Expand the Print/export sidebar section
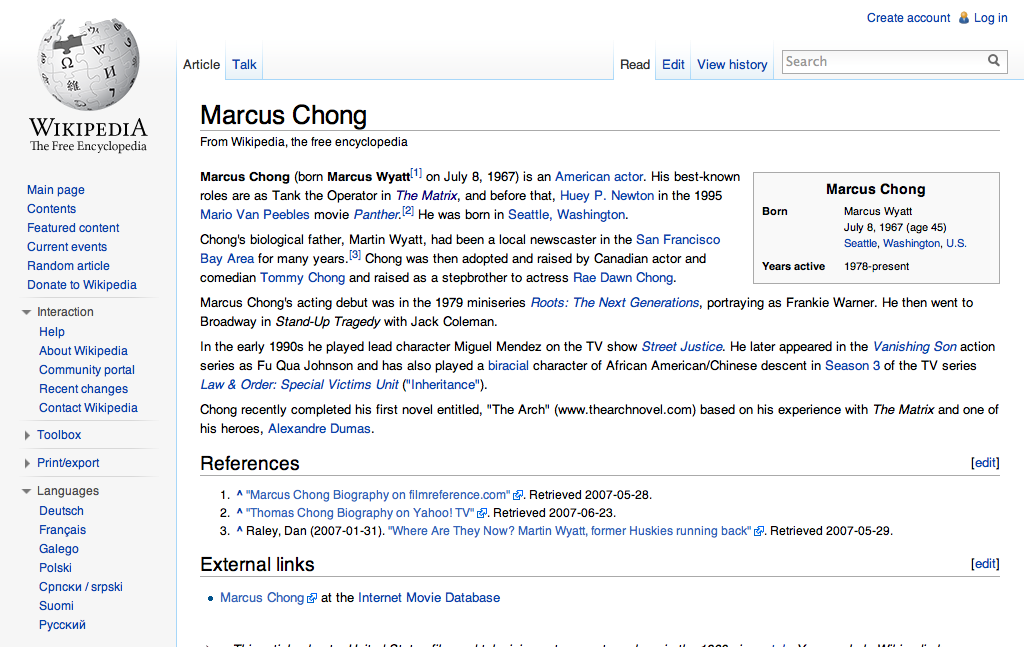1024x647 pixels. [27, 463]
